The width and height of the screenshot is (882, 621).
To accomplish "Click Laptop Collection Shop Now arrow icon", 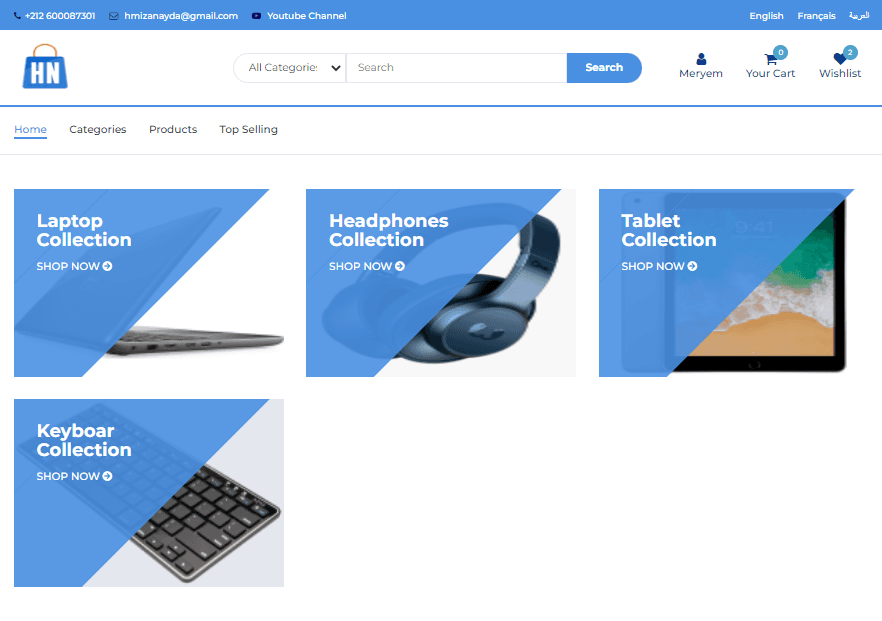I will click(x=107, y=266).
